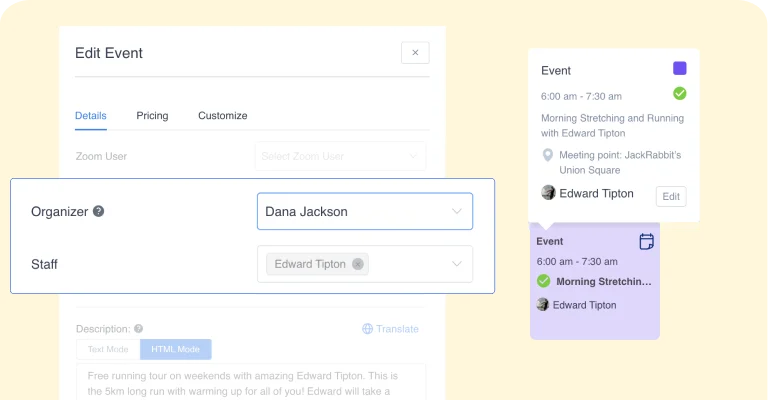Click the purple color swatch in event popup

coord(679,68)
